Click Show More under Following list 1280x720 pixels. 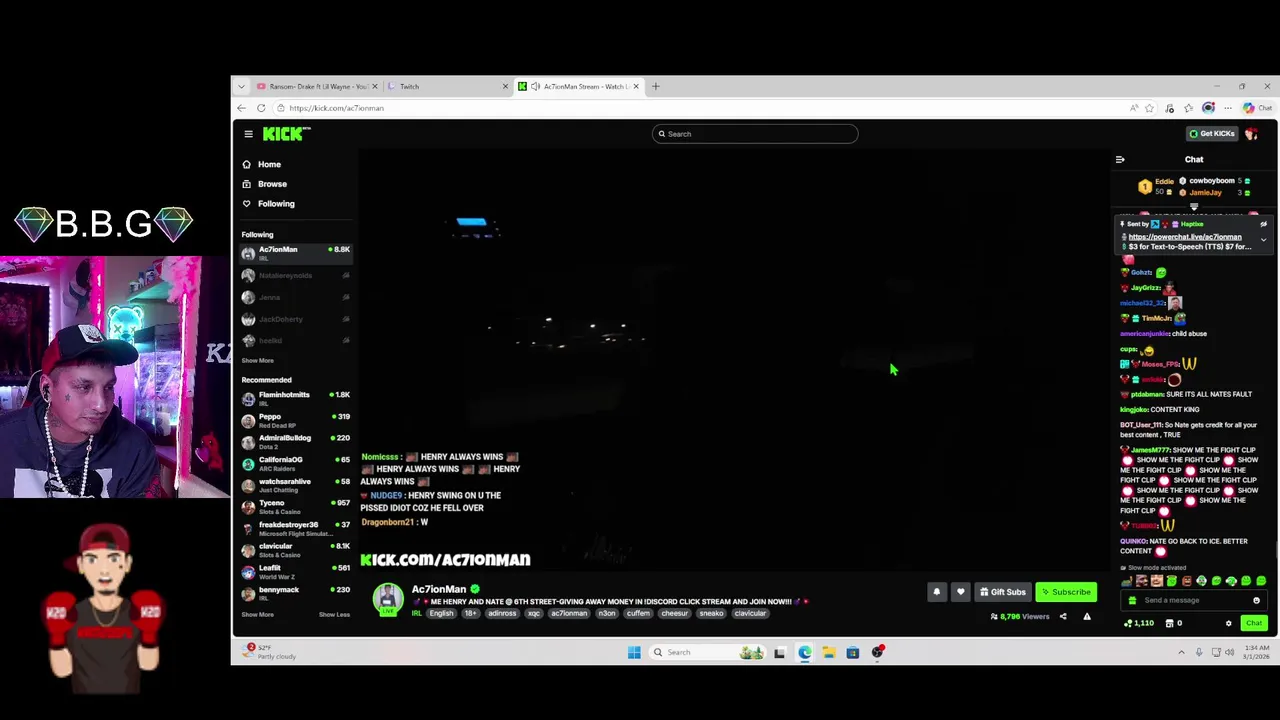pos(257,360)
